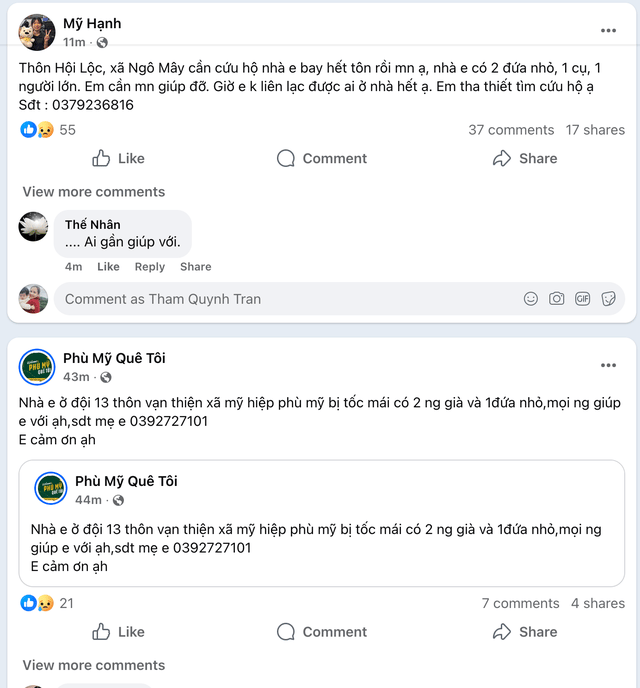Open the options menu on Mỹ Hạnh's post
640x688 pixels.
point(608,31)
